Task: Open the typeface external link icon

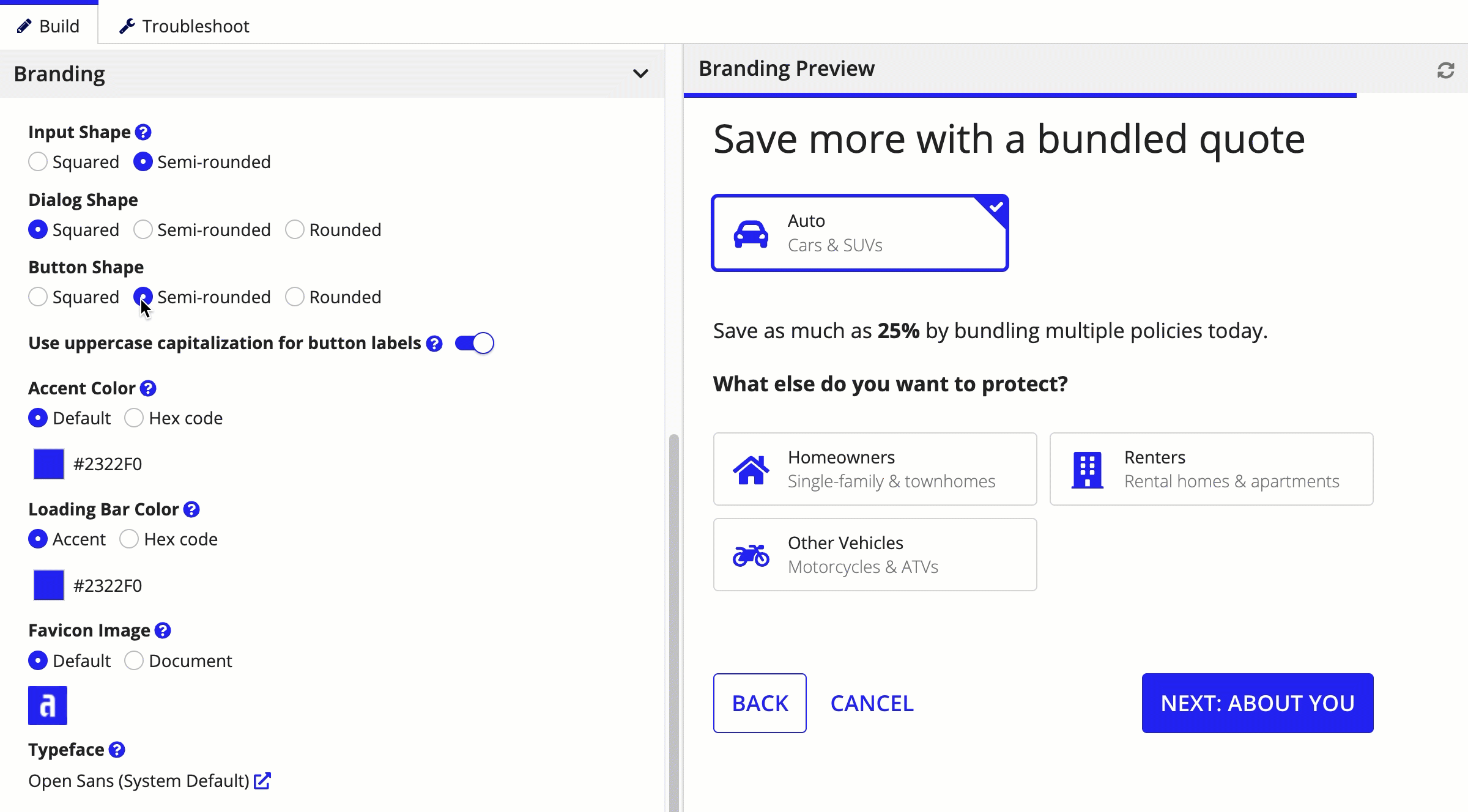Action: click(x=262, y=781)
